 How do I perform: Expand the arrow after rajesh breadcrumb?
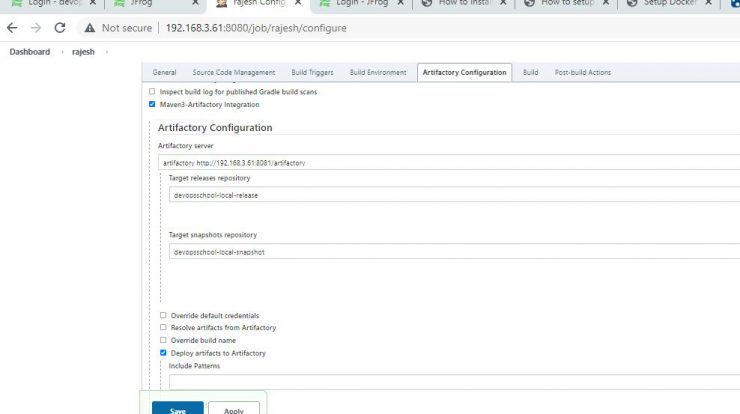pos(107,52)
